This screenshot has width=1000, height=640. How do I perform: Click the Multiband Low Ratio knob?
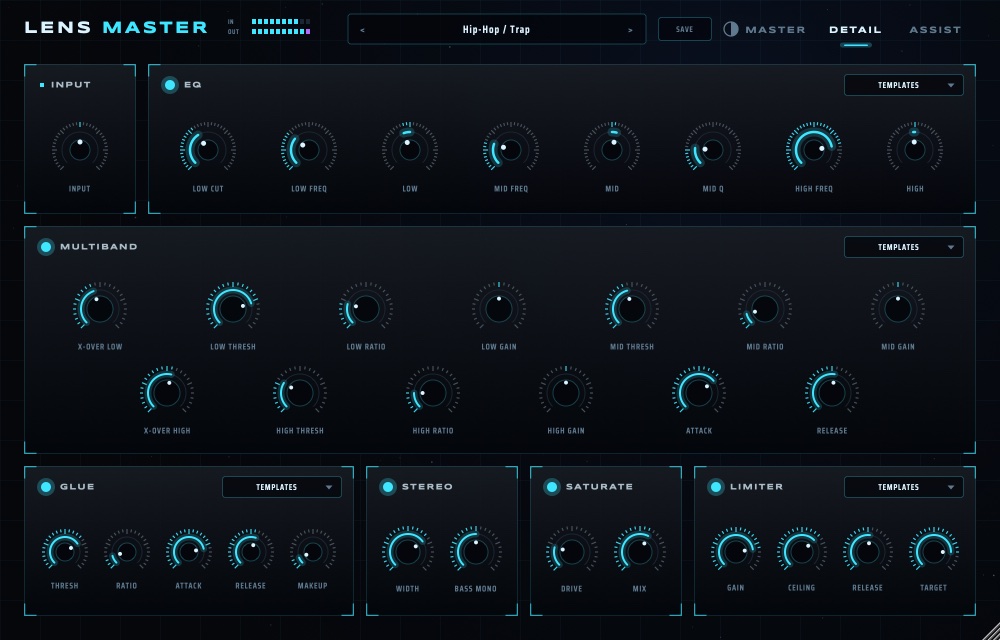pos(365,309)
